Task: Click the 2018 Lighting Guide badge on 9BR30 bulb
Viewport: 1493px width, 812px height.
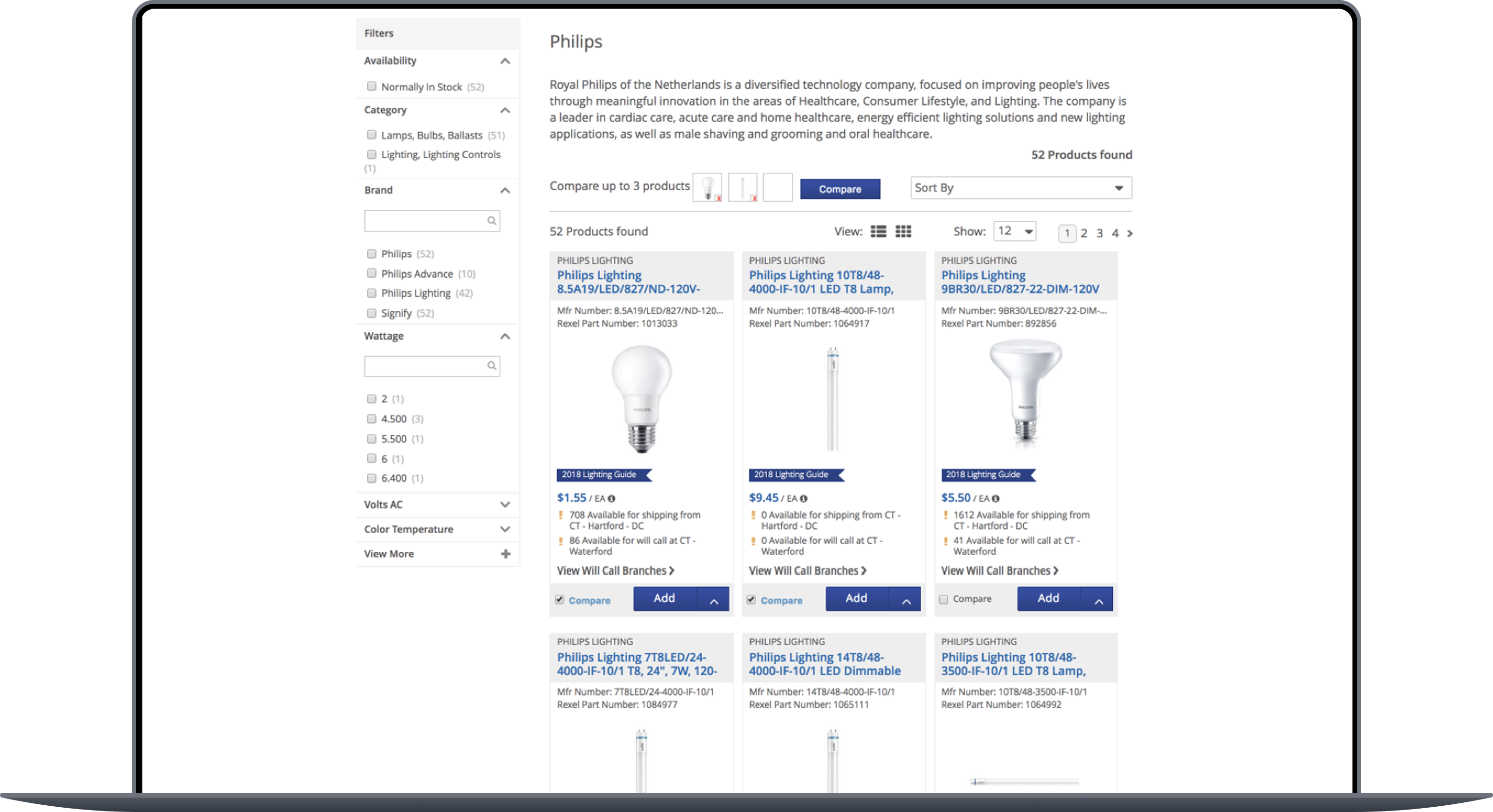Action: coord(988,474)
